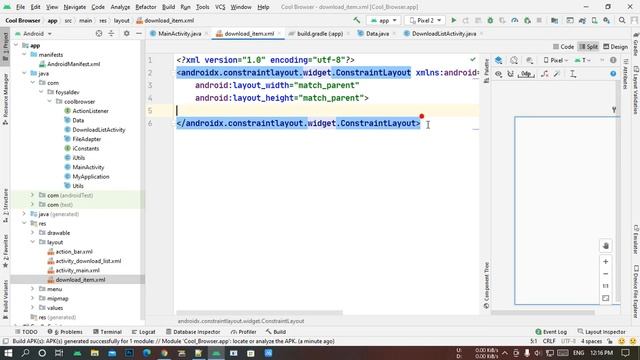The image size is (640, 360).
Task: Open the SDK Manager icon
Action: (607, 20)
